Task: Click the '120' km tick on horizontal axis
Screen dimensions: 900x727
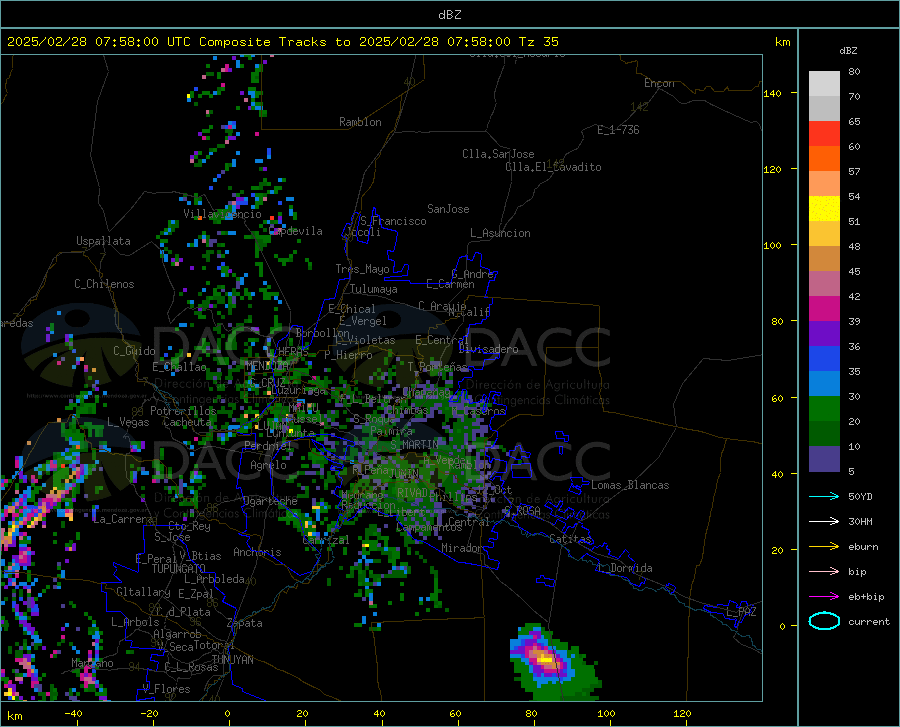Action: pyautogui.click(x=682, y=713)
